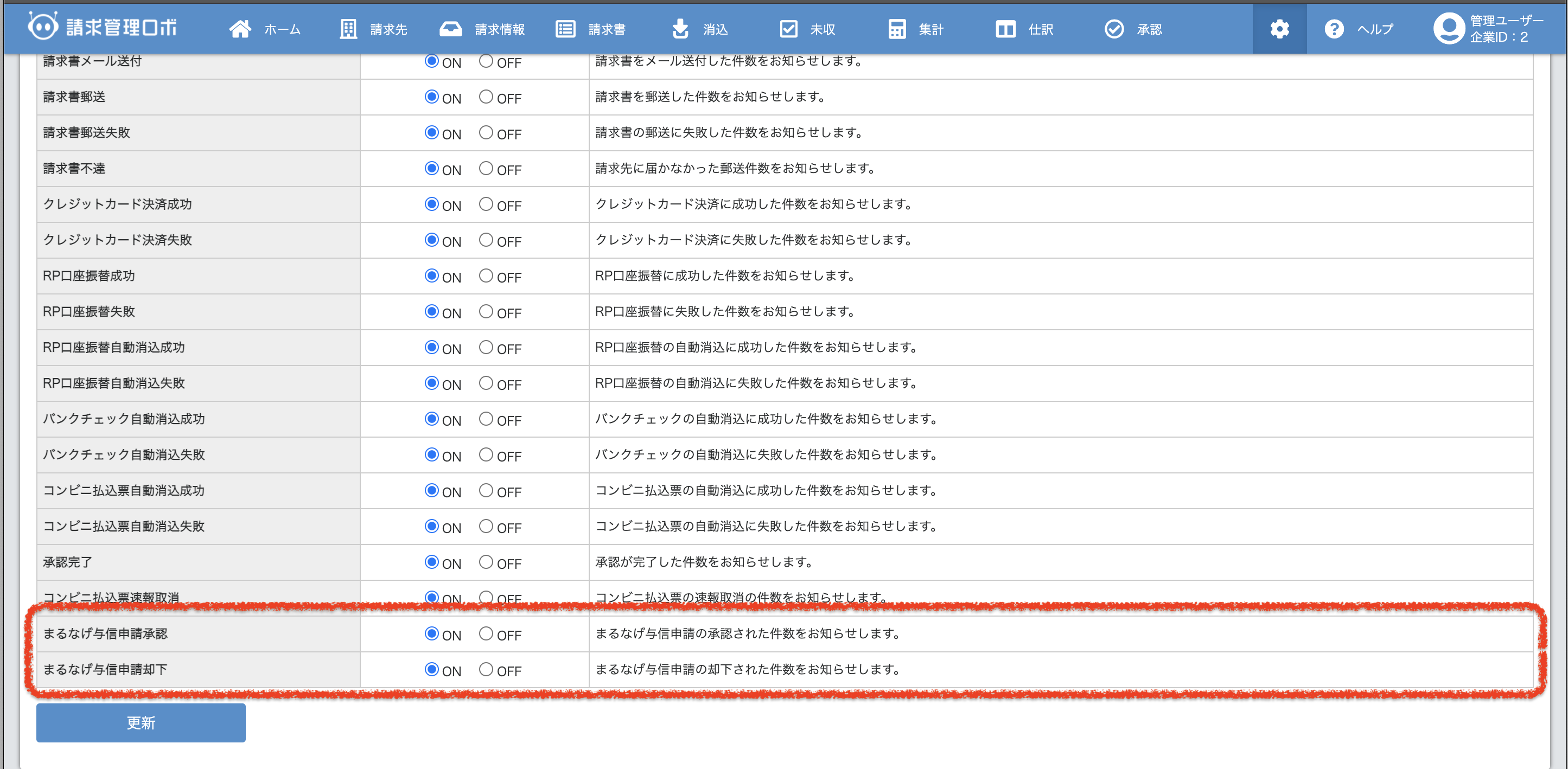The image size is (1568, 769).
Task: Click the 消込 download icon
Action: point(680,29)
